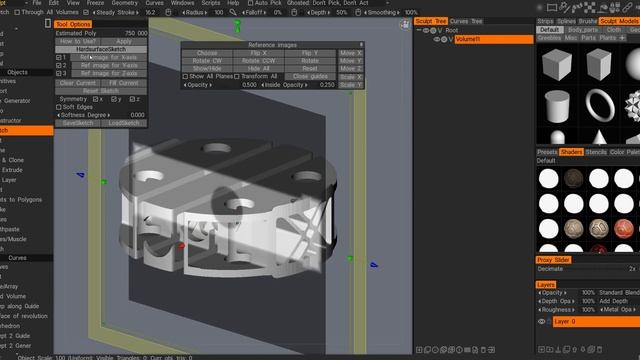Click the How to Use? button
This screenshot has height=360, width=640.
click(x=78, y=42)
